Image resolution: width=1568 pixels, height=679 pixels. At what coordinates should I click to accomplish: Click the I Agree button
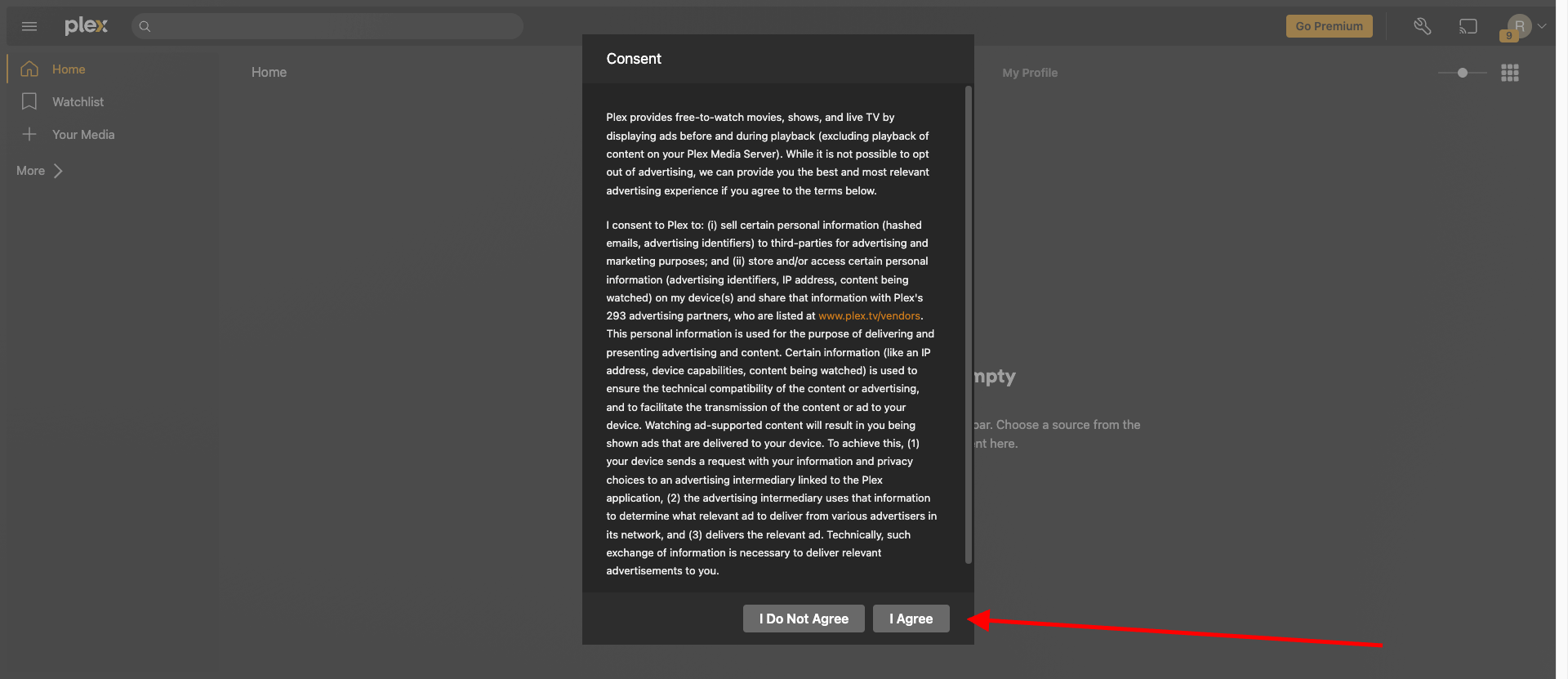911,619
